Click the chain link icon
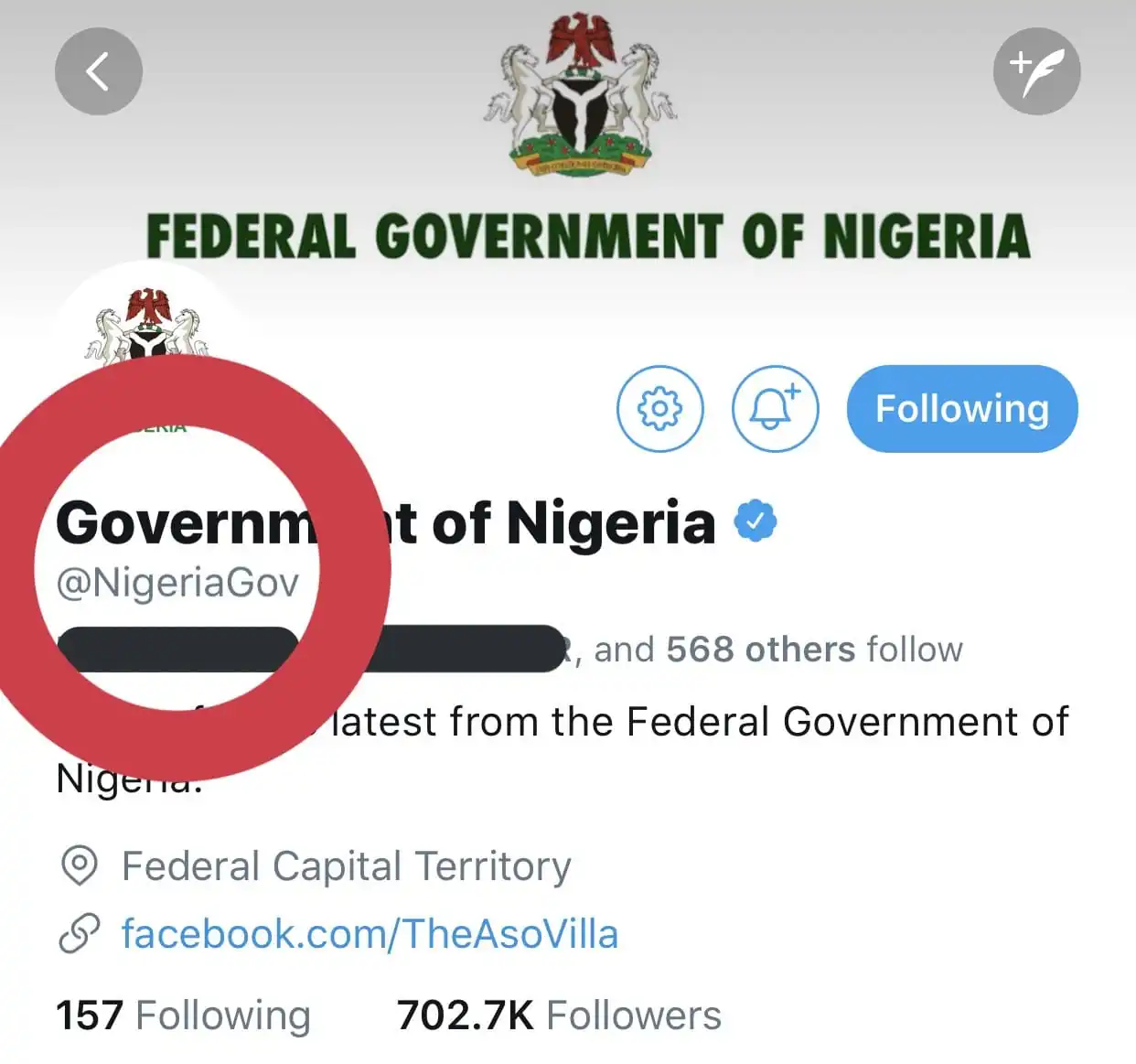This screenshot has width=1136, height=1064. [x=79, y=934]
